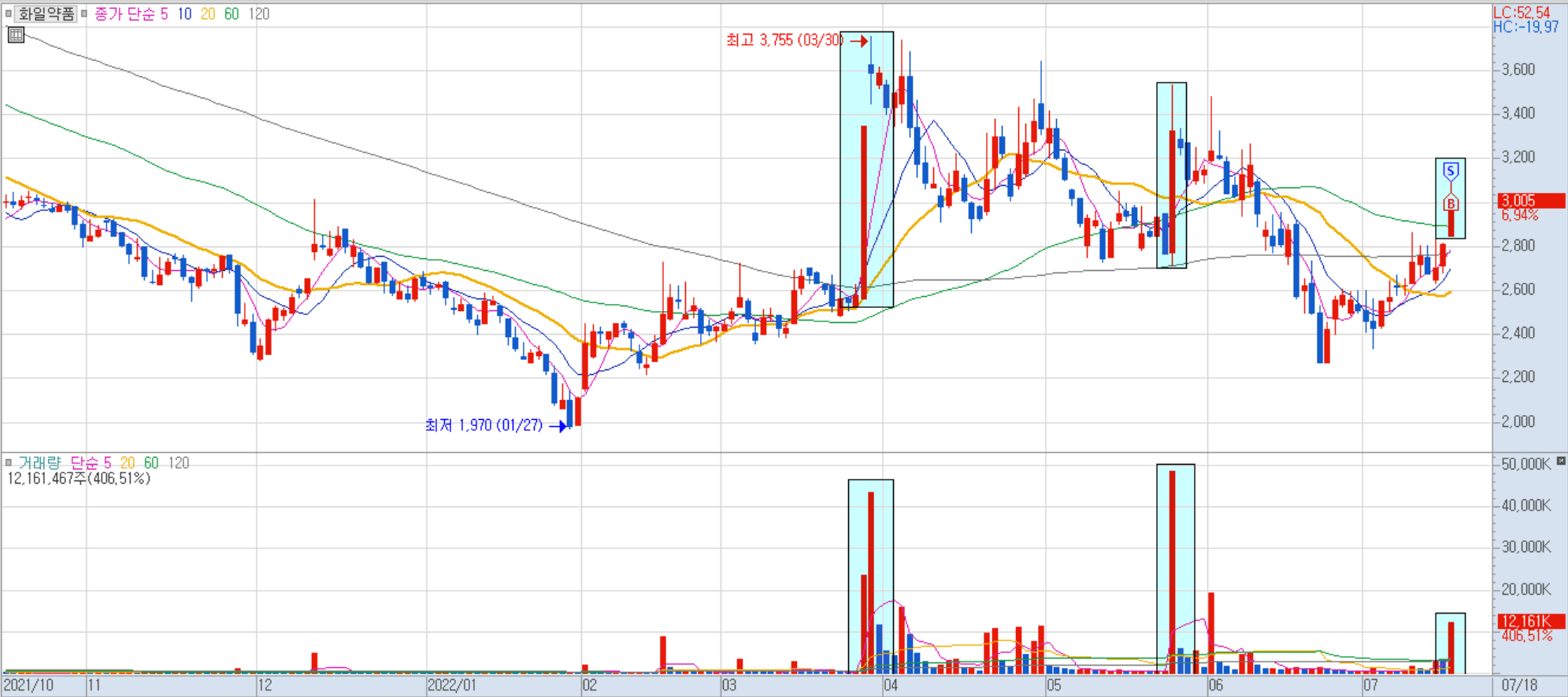Click the 07/18 current date label
1568x697 pixels.
coord(1519,685)
